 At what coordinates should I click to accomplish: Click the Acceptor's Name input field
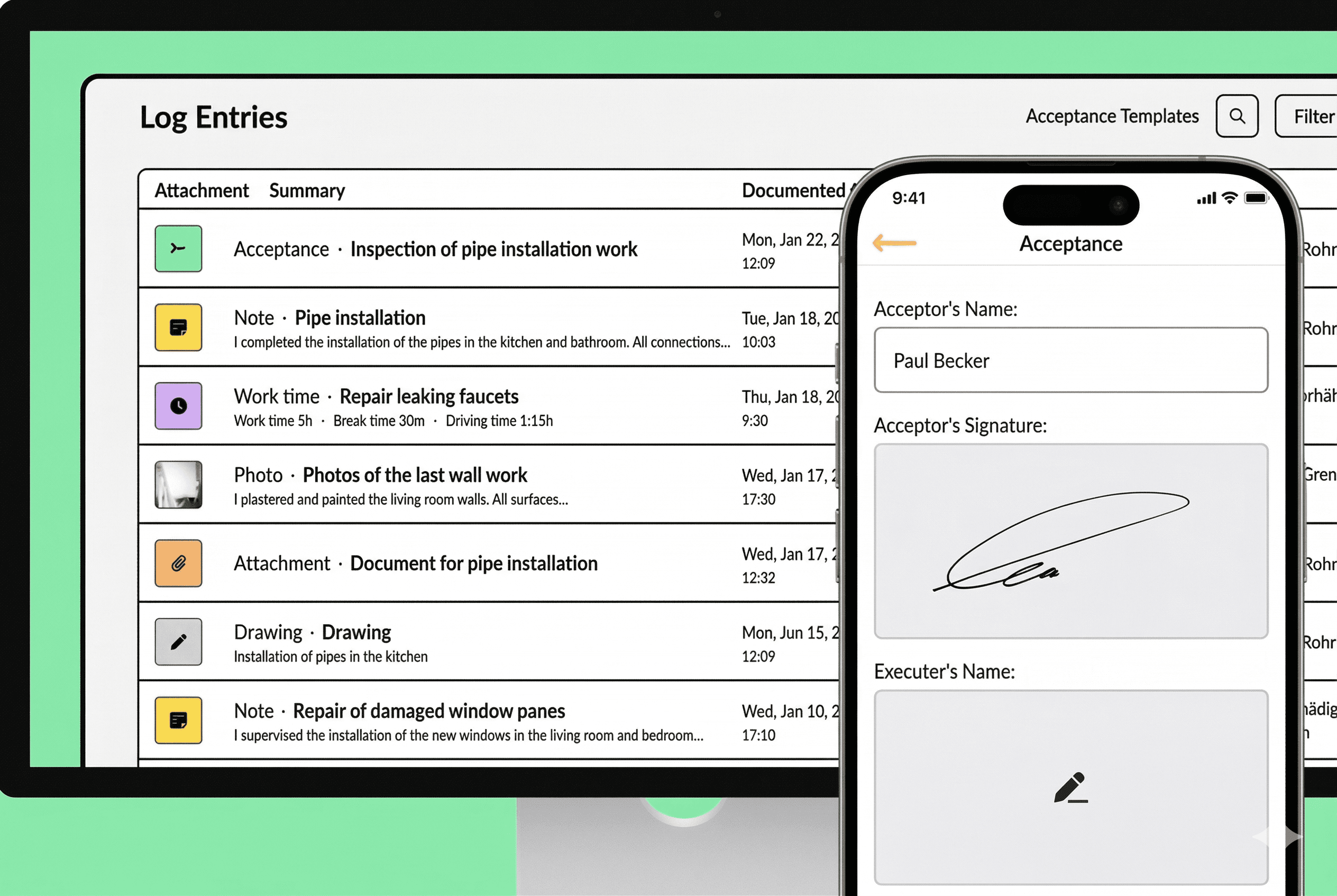(x=1071, y=360)
